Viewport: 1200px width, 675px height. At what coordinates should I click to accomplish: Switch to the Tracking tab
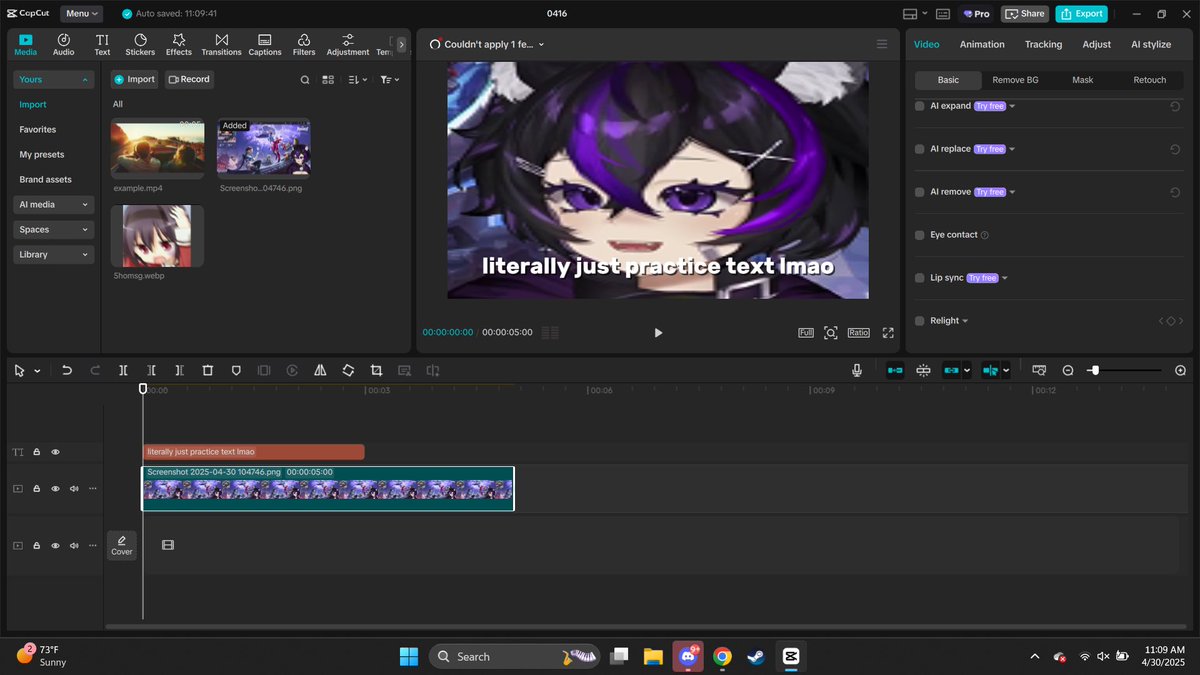point(1043,44)
